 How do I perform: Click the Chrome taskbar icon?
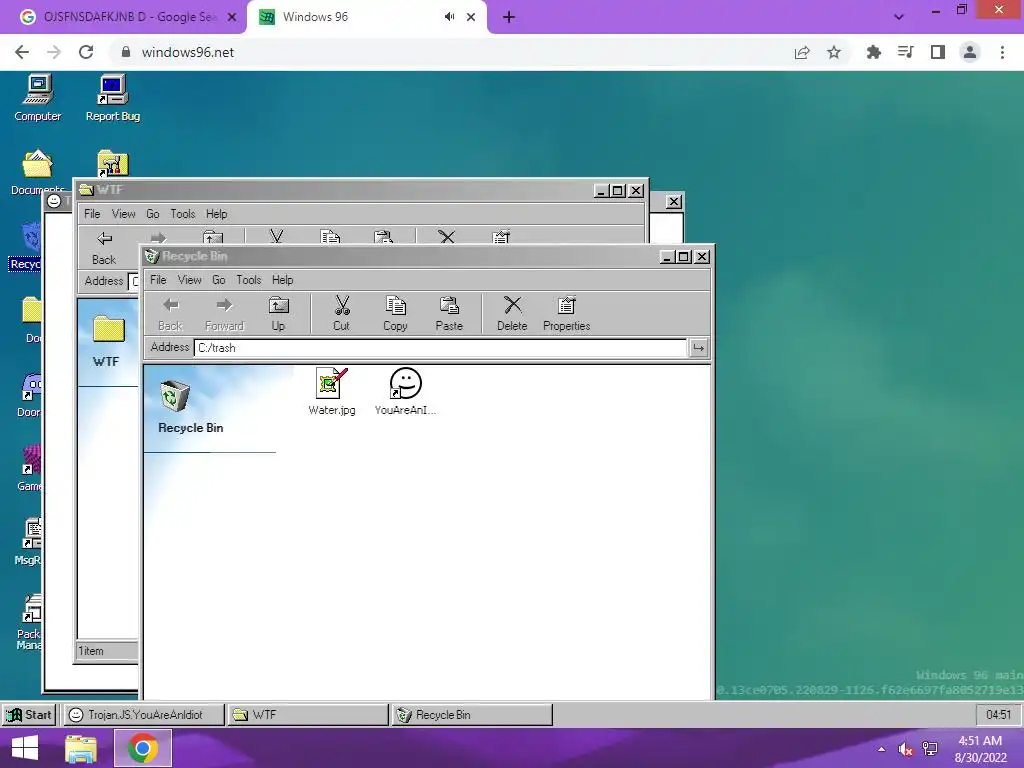tap(142, 748)
